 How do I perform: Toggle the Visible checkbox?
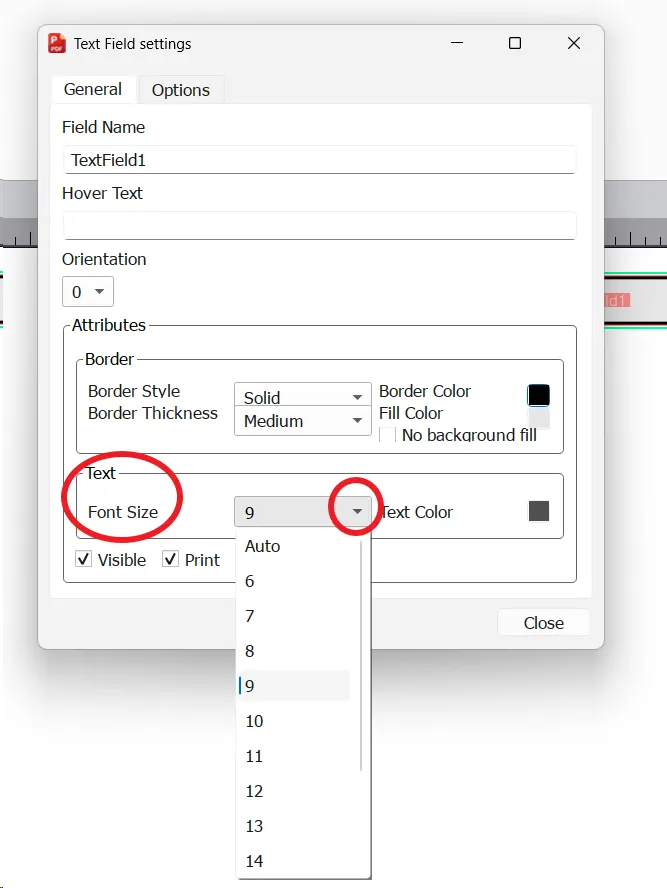[x=84, y=560]
